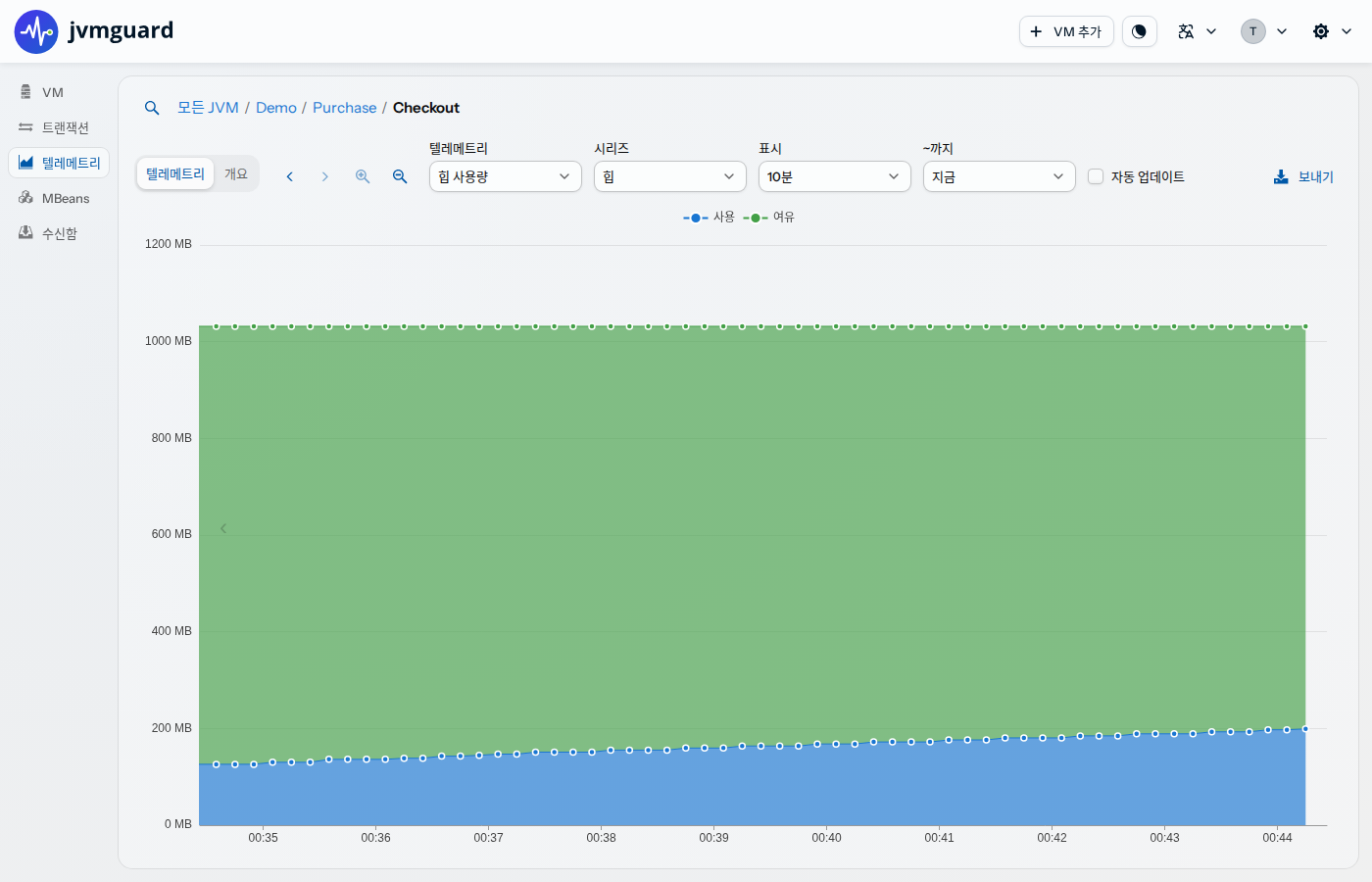Click the last 사용 data point on the chart
This screenshot has height=882, width=1372.
tap(1305, 729)
